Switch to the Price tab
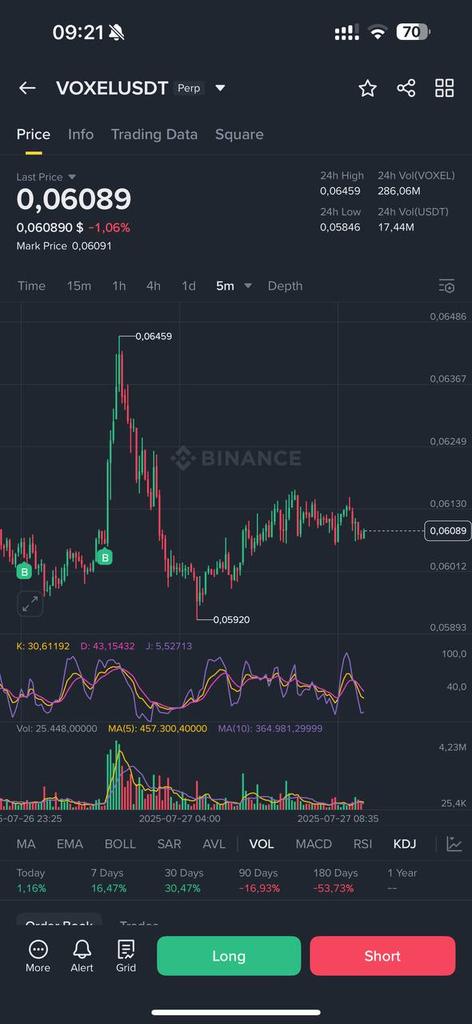 coord(33,135)
